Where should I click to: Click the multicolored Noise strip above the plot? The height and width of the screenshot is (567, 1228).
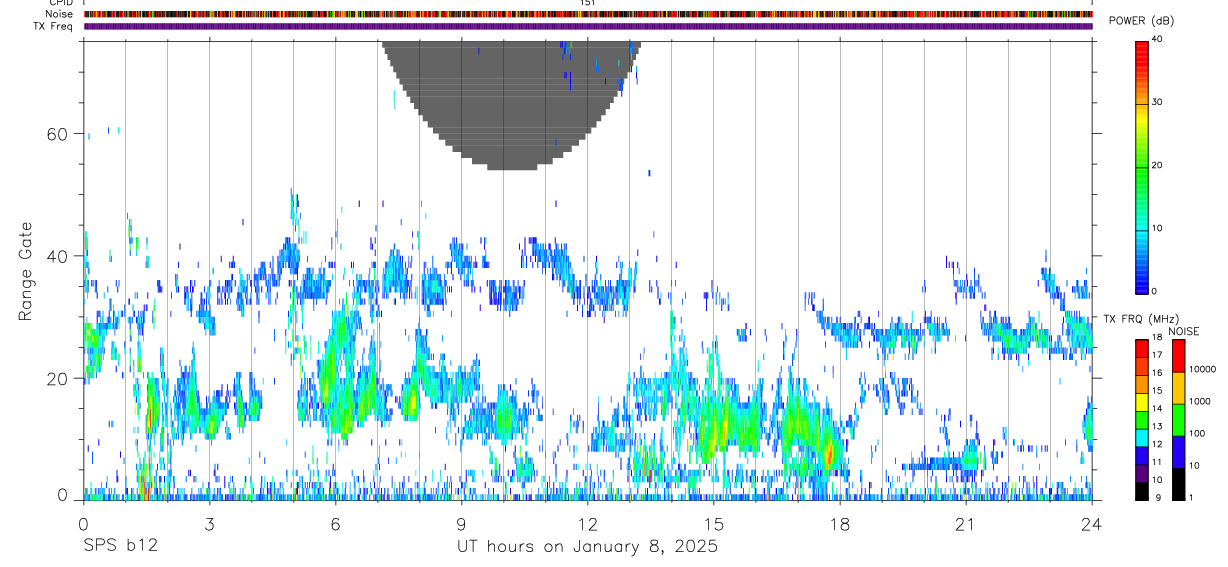588,14
